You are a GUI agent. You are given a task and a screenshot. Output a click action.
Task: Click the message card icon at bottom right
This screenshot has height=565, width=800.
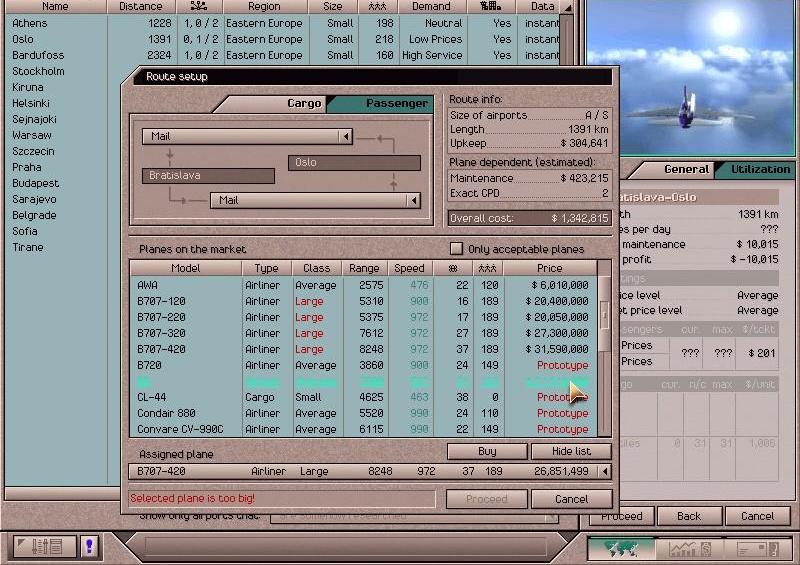pyautogui.click(x=757, y=547)
